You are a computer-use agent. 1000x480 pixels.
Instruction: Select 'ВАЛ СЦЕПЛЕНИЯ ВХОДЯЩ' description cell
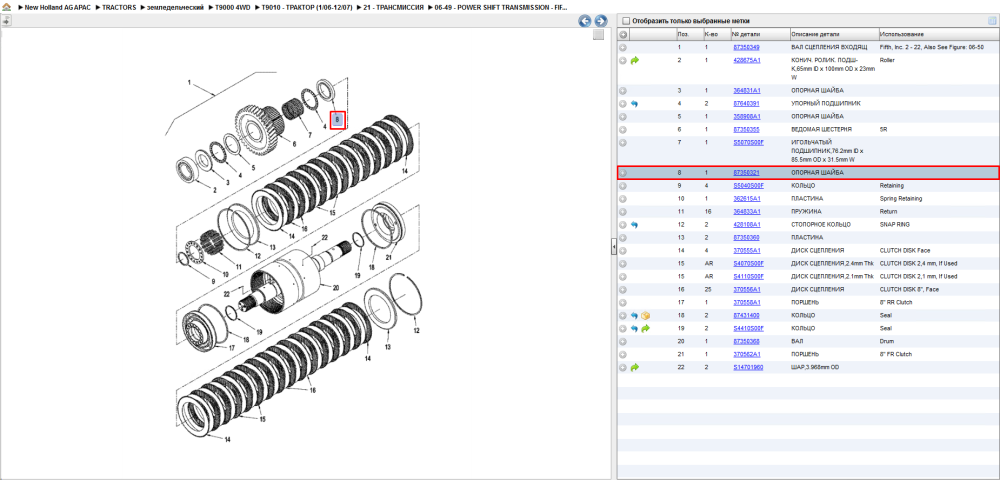point(828,47)
